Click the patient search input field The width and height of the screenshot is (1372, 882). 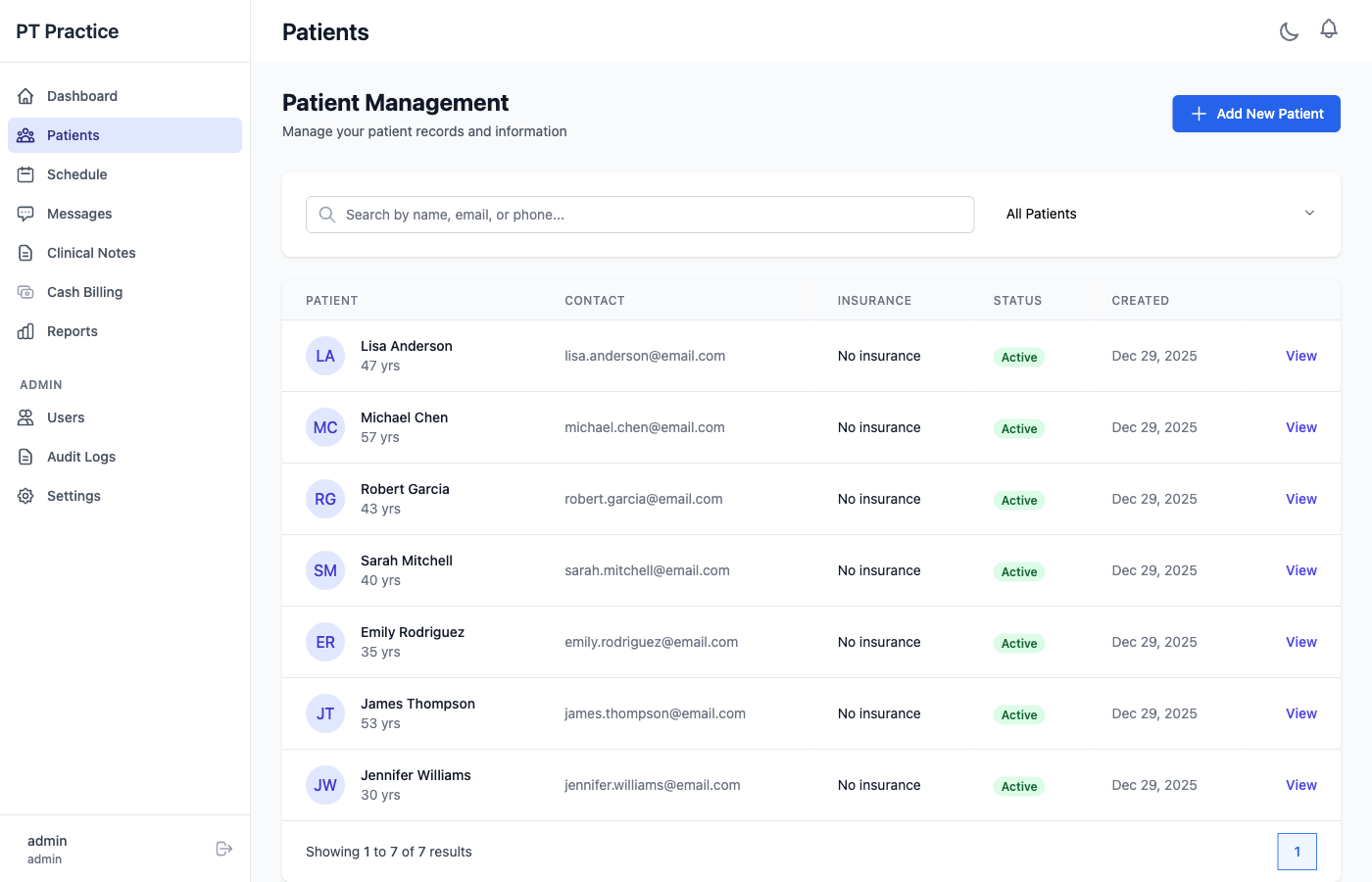(x=640, y=214)
